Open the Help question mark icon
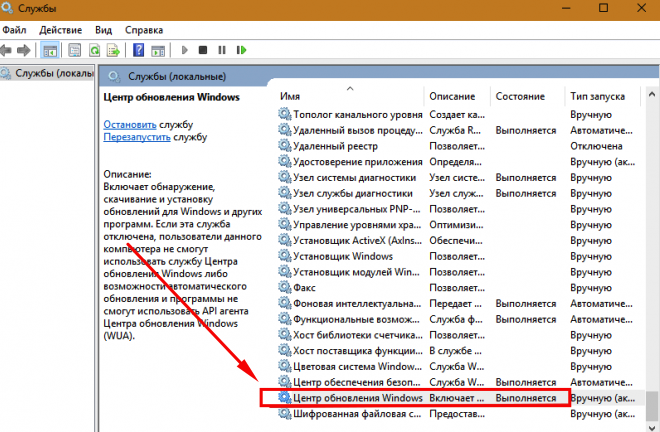Screen dimensions: 660x432 pos(138,50)
